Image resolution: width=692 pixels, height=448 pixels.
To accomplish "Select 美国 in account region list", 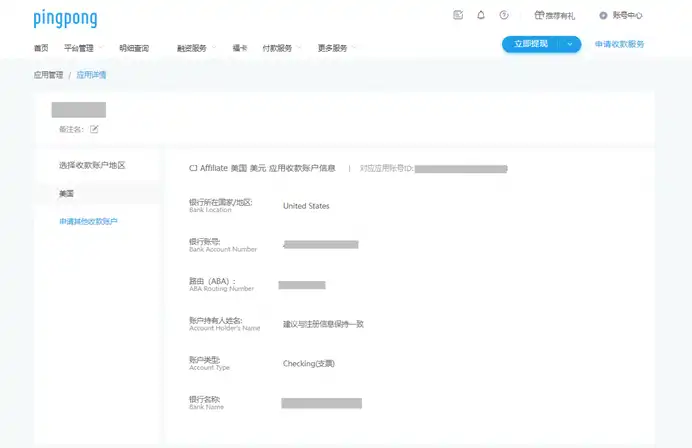I will click(98, 194).
